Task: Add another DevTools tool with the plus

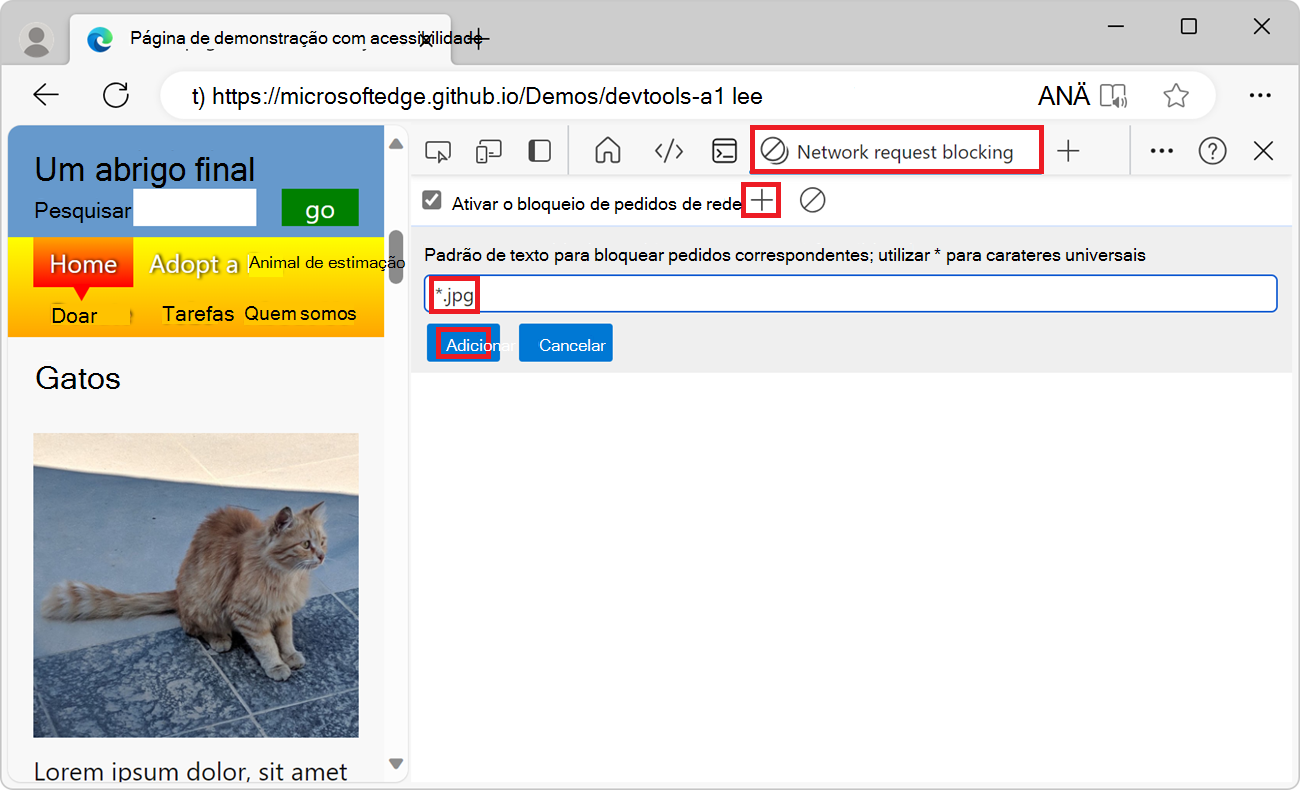Action: pos(1068,150)
